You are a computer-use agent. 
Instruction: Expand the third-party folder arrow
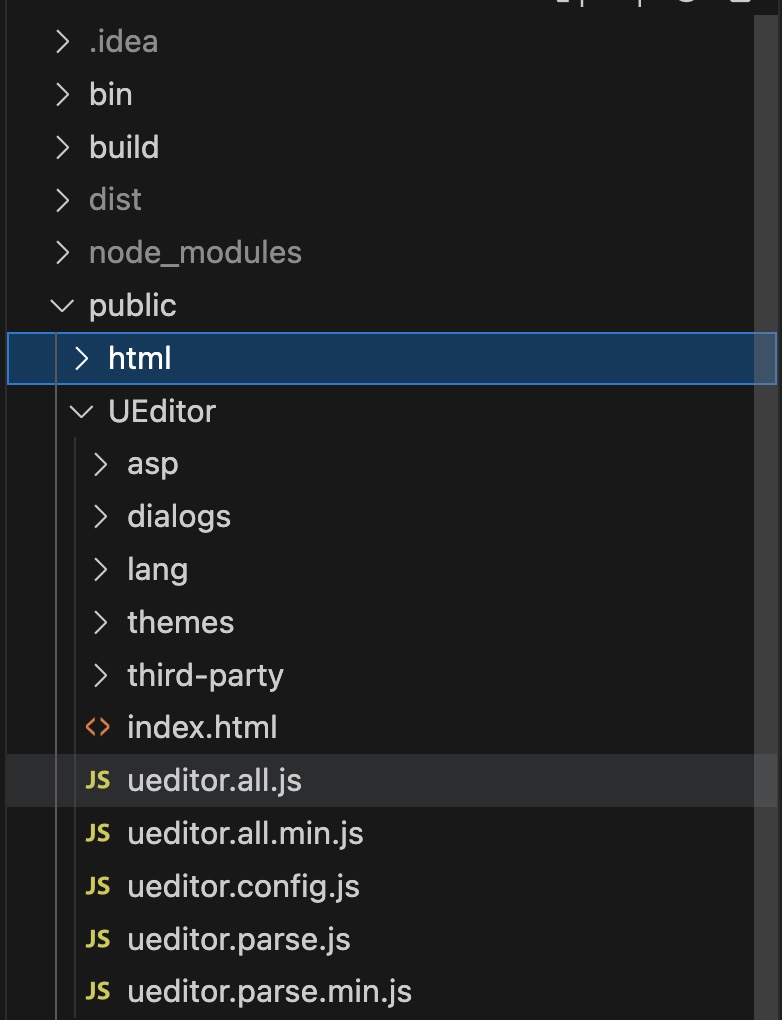pos(100,675)
